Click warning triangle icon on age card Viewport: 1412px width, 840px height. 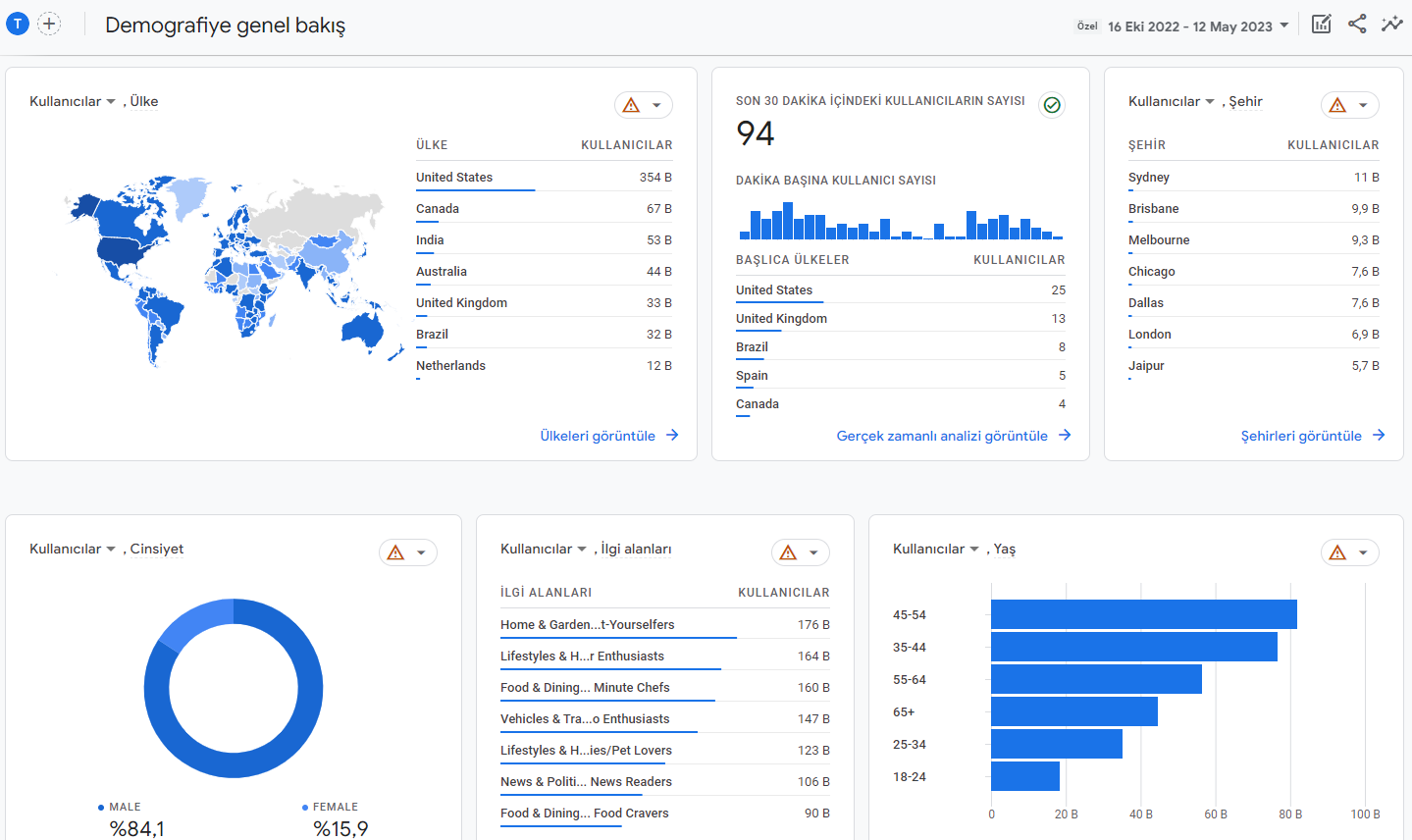click(x=1337, y=552)
